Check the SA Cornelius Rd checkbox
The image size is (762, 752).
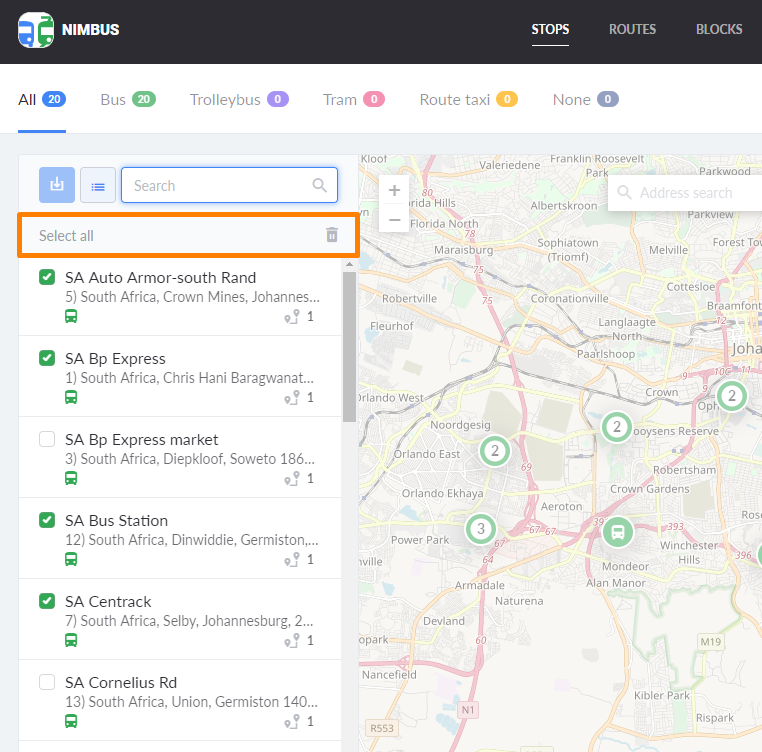[x=47, y=682]
